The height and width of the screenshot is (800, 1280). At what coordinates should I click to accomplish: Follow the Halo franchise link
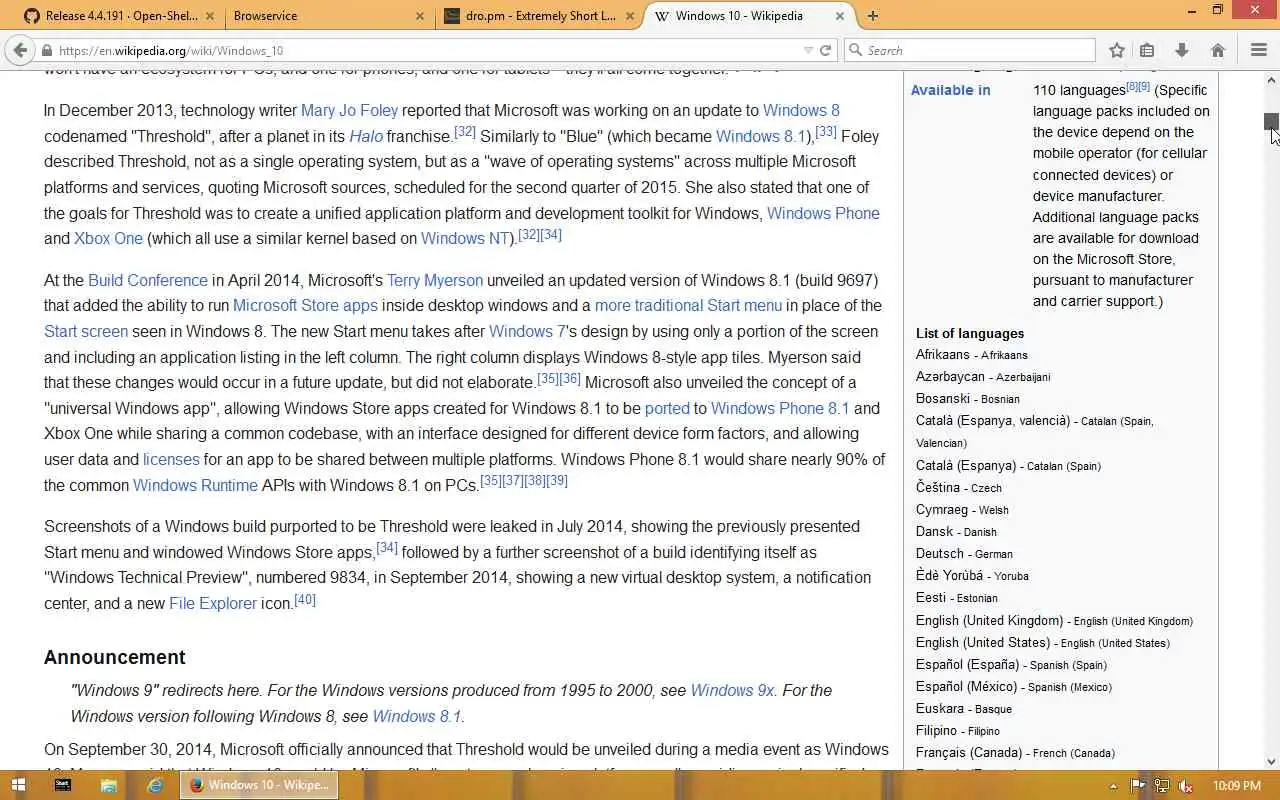click(x=366, y=136)
